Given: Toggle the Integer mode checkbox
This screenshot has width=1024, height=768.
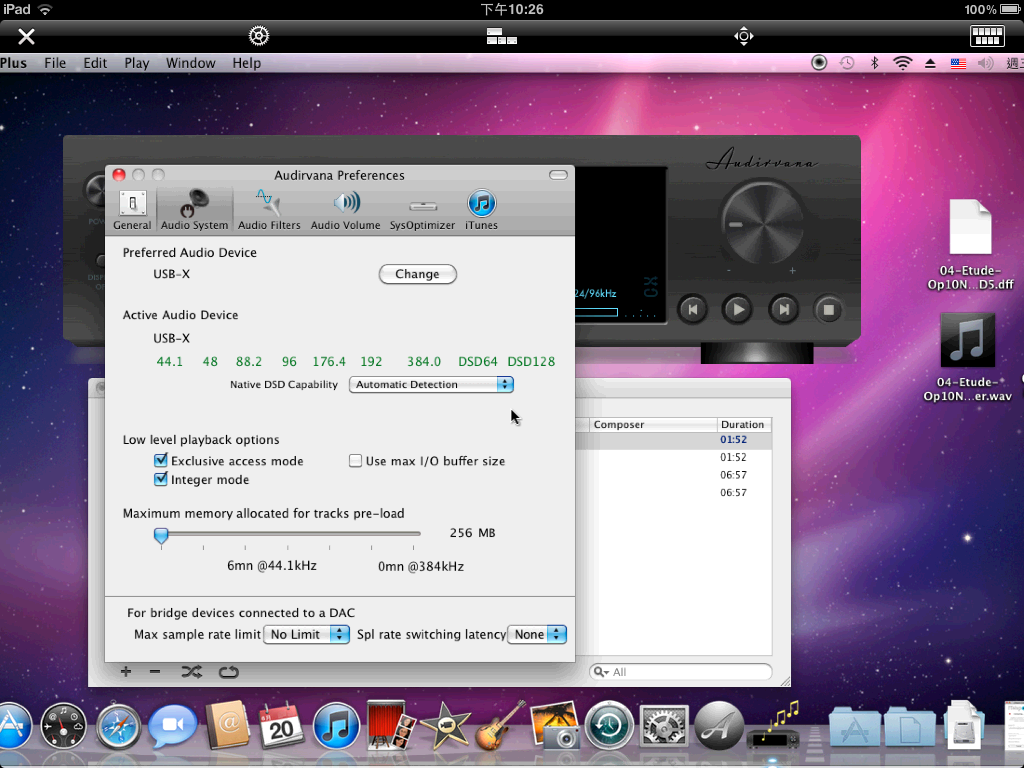Looking at the screenshot, I should pos(161,479).
